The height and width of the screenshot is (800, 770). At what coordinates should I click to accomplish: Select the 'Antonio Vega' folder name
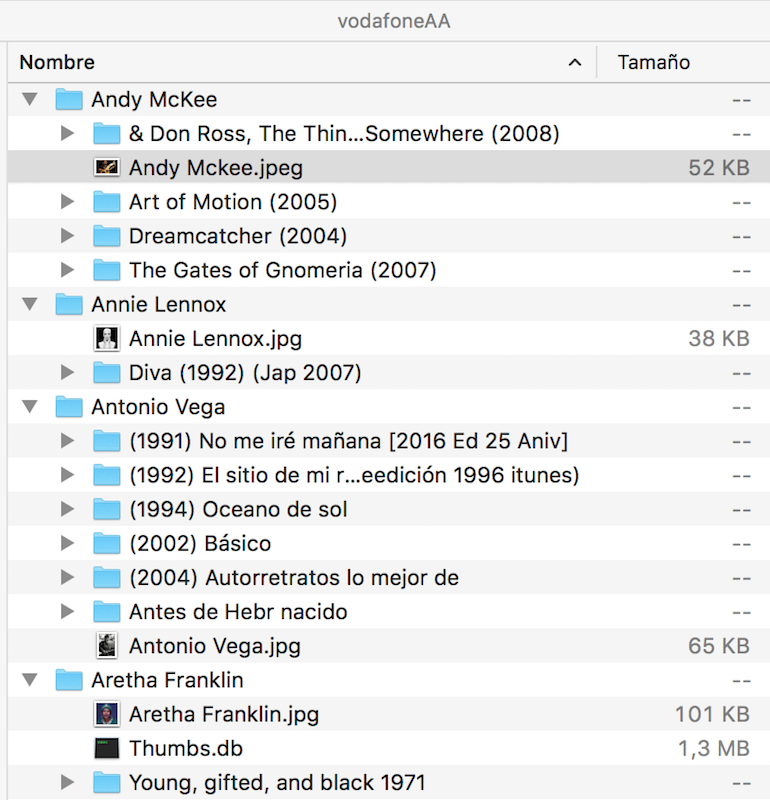pos(158,407)
